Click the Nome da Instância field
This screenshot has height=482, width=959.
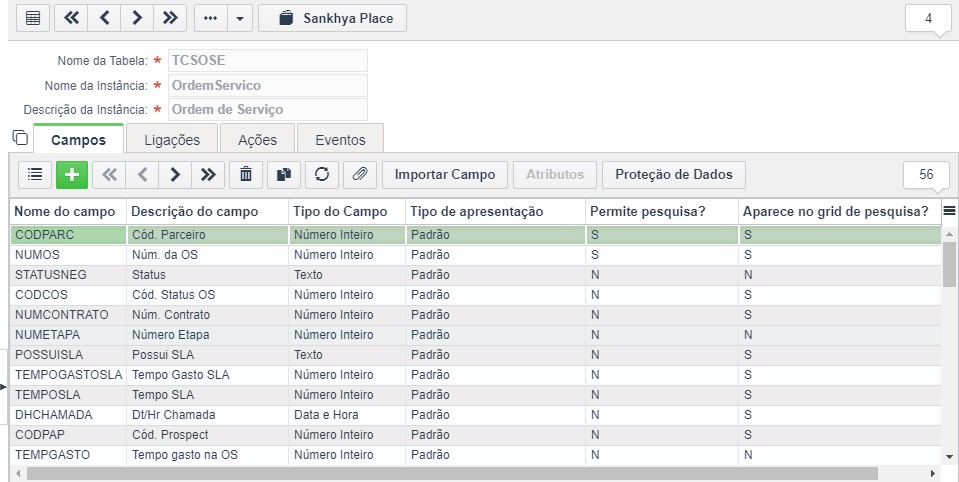(268, 86)
